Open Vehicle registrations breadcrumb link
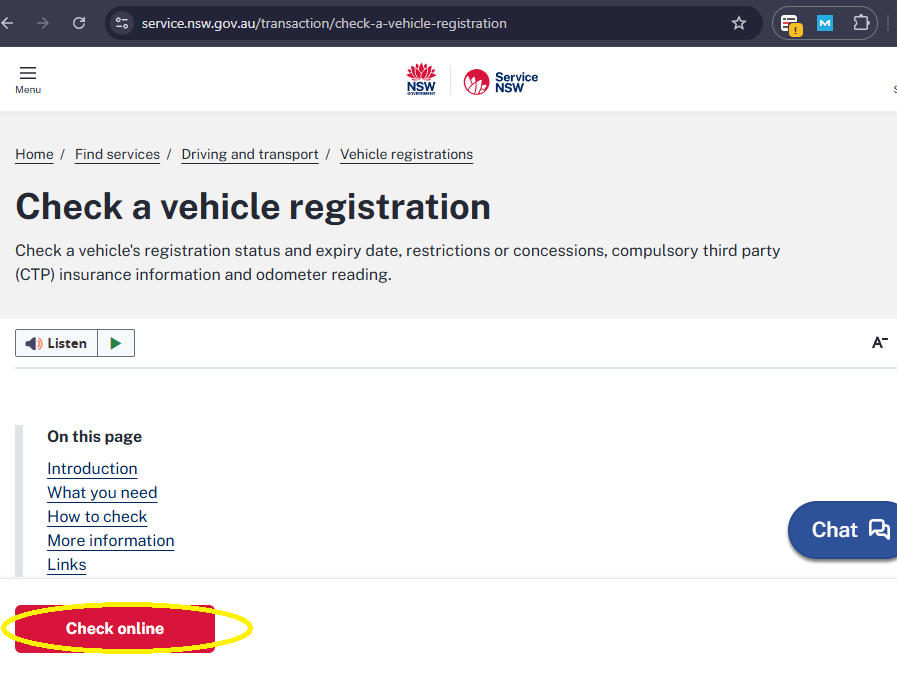The width and height of the screenshot is (897, 674). pyautogui.click(x=406, y=154)
